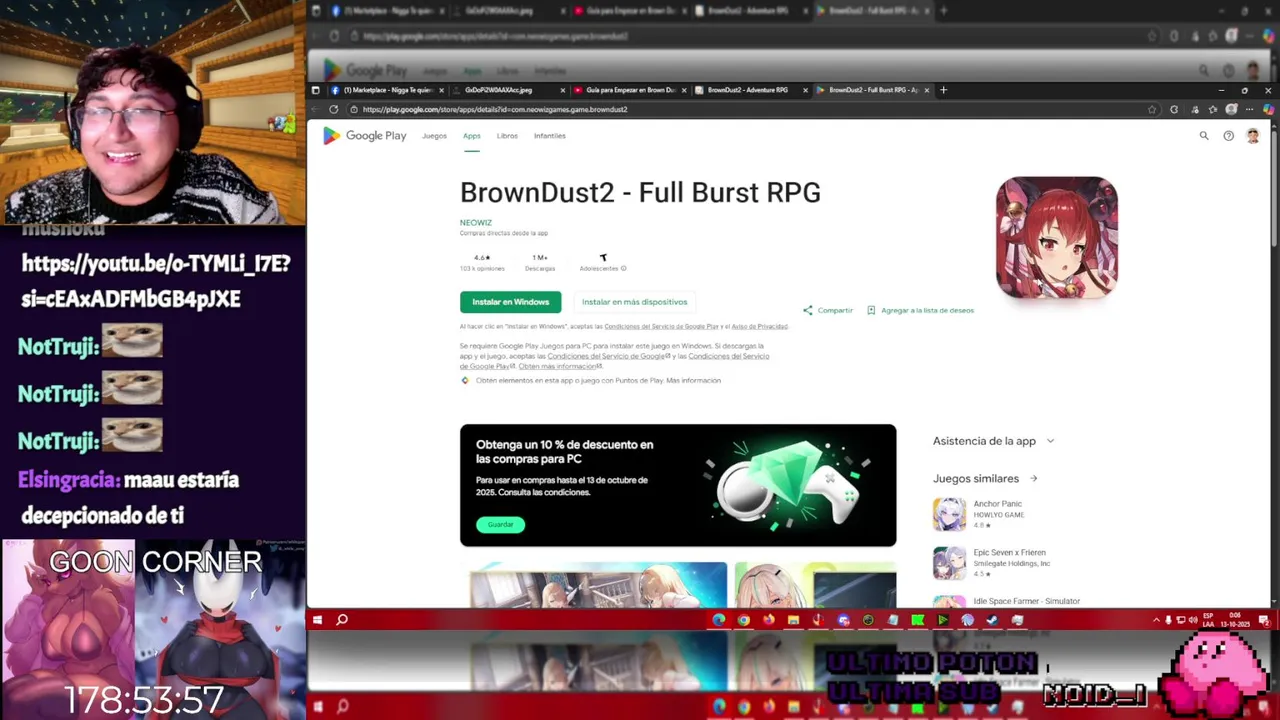Image resolution: width=1280 pixels, height=720 pixels.
Task: Launch Google Chrome from the taskbar
Action: [x=743, y=620]
